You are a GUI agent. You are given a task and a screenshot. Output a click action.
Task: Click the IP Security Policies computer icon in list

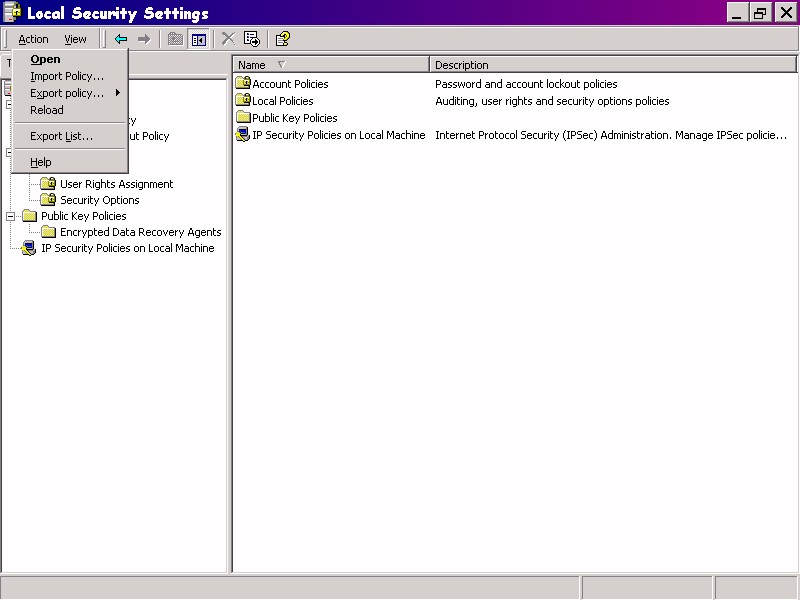[x=242, y=135]
